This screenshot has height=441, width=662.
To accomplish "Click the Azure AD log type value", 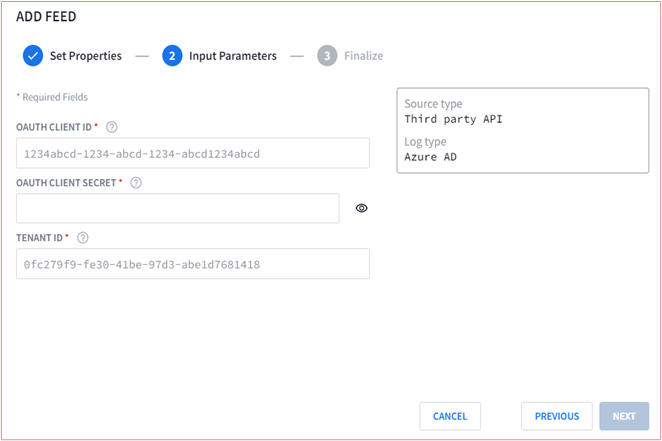I will point(431,157).
